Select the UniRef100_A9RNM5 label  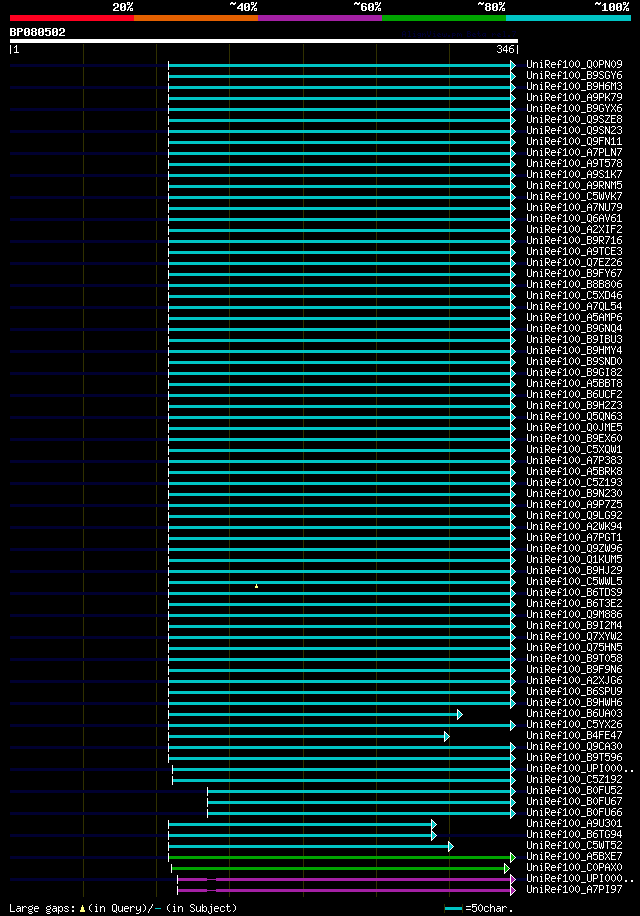point(574,186)
